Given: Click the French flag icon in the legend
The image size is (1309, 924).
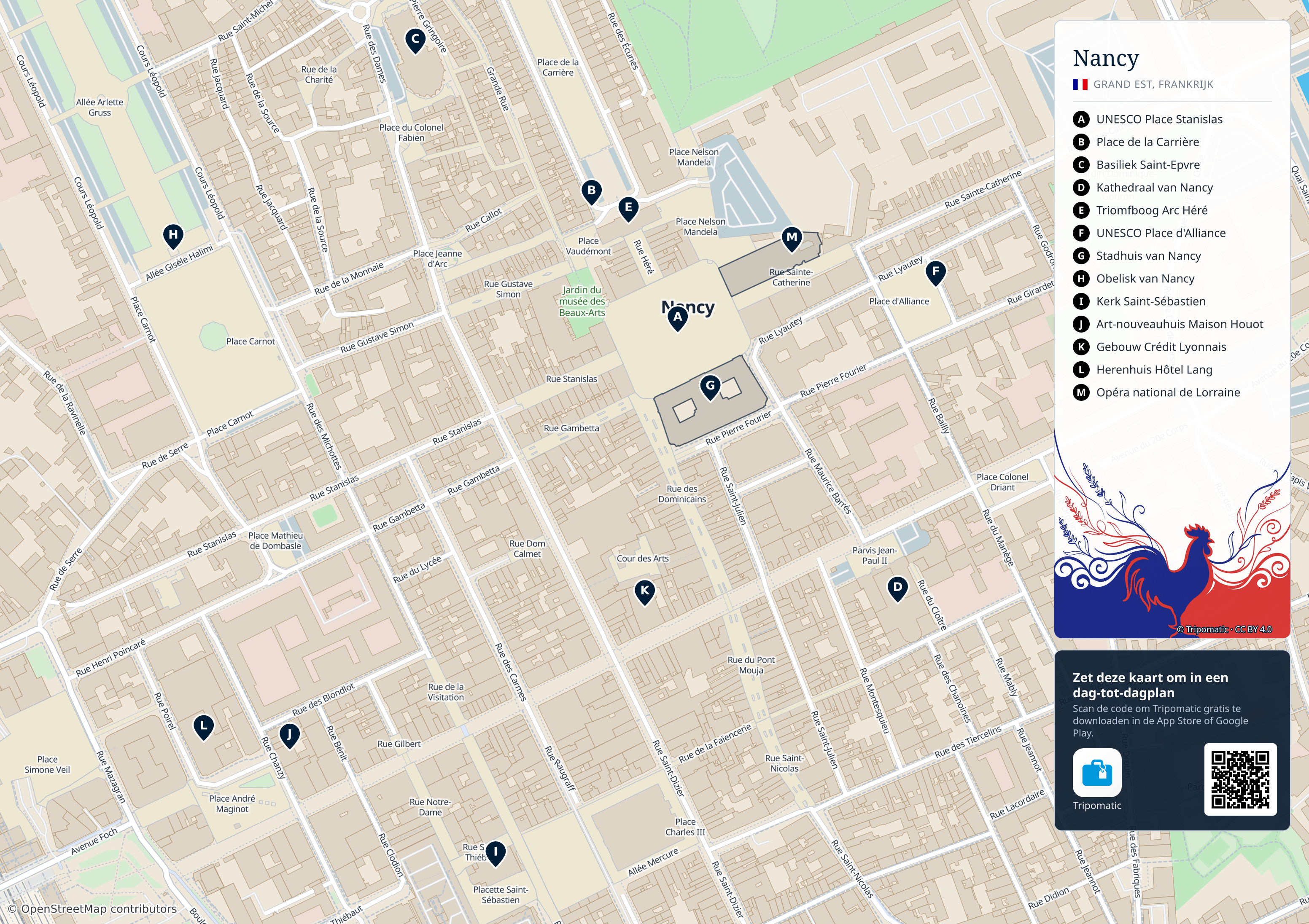Looking at the screenshot, I should [1080, 84].
